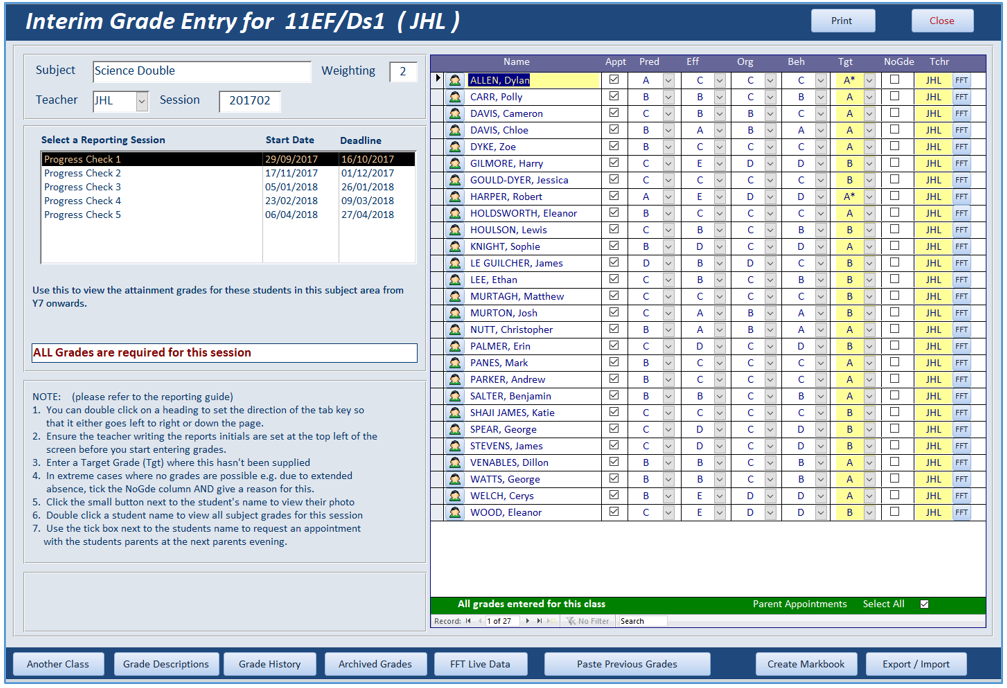Image resolution: width=1007 pixels, height=688 pixels.
Task: Open FFT Live Data
Action: click(480, 664)
